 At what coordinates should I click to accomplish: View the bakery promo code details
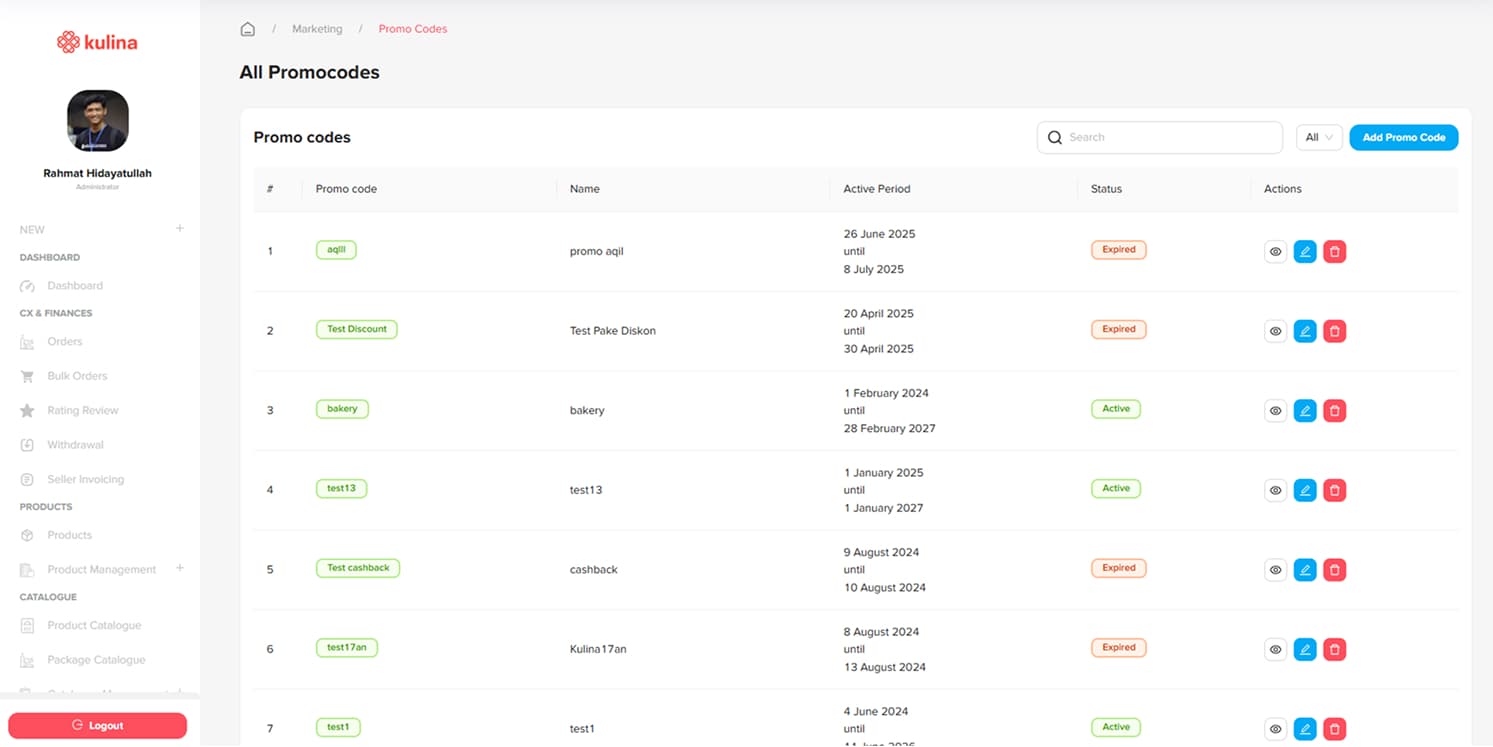[x=1275, y=411]
